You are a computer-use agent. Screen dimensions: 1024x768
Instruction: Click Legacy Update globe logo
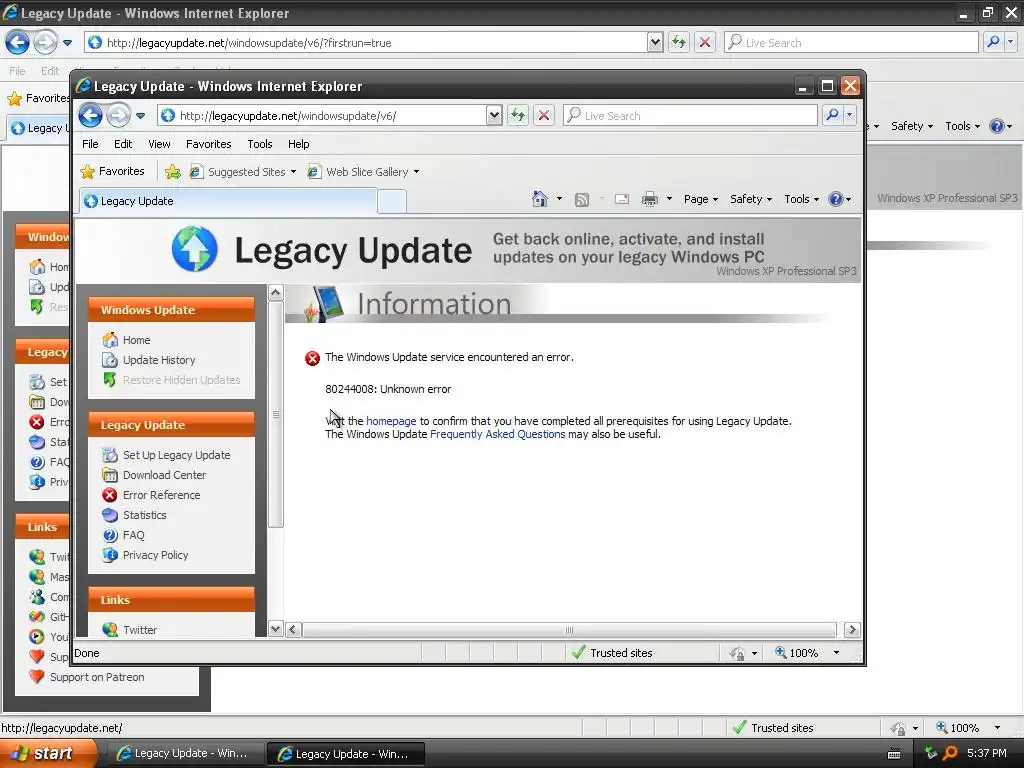[195, 249]
